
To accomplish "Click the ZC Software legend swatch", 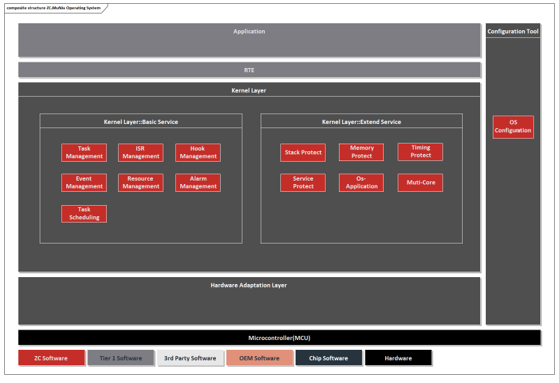I will pos(51,358).
